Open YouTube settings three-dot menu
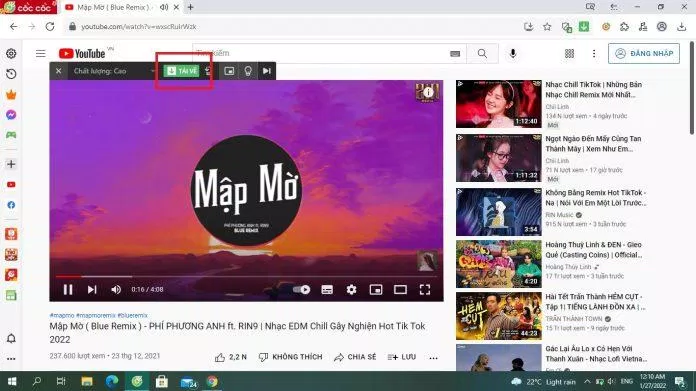The image size is (696, 391). 594,54
